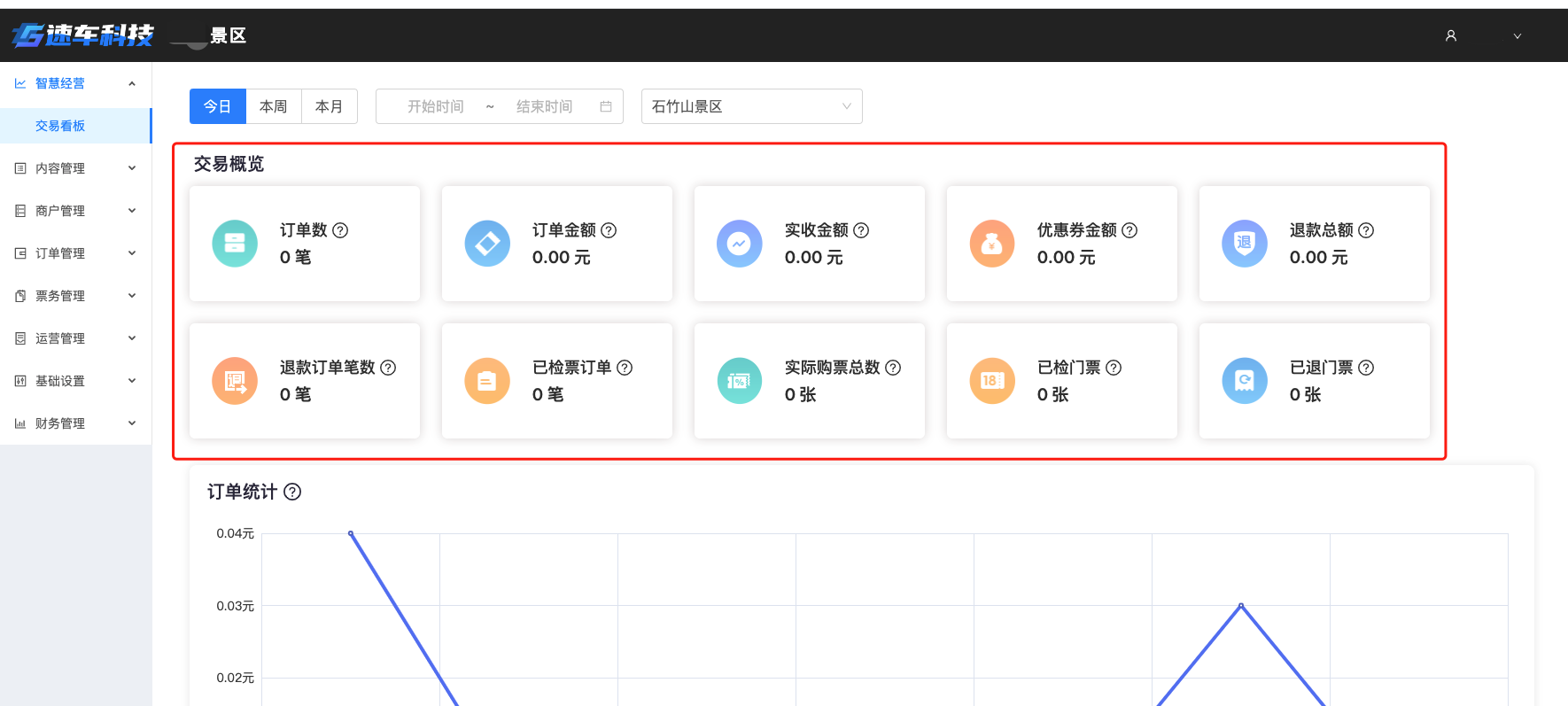Screen dimensions: 1568x706
Task: Click the 订单数 teal card icon
Action: point(235,244)
